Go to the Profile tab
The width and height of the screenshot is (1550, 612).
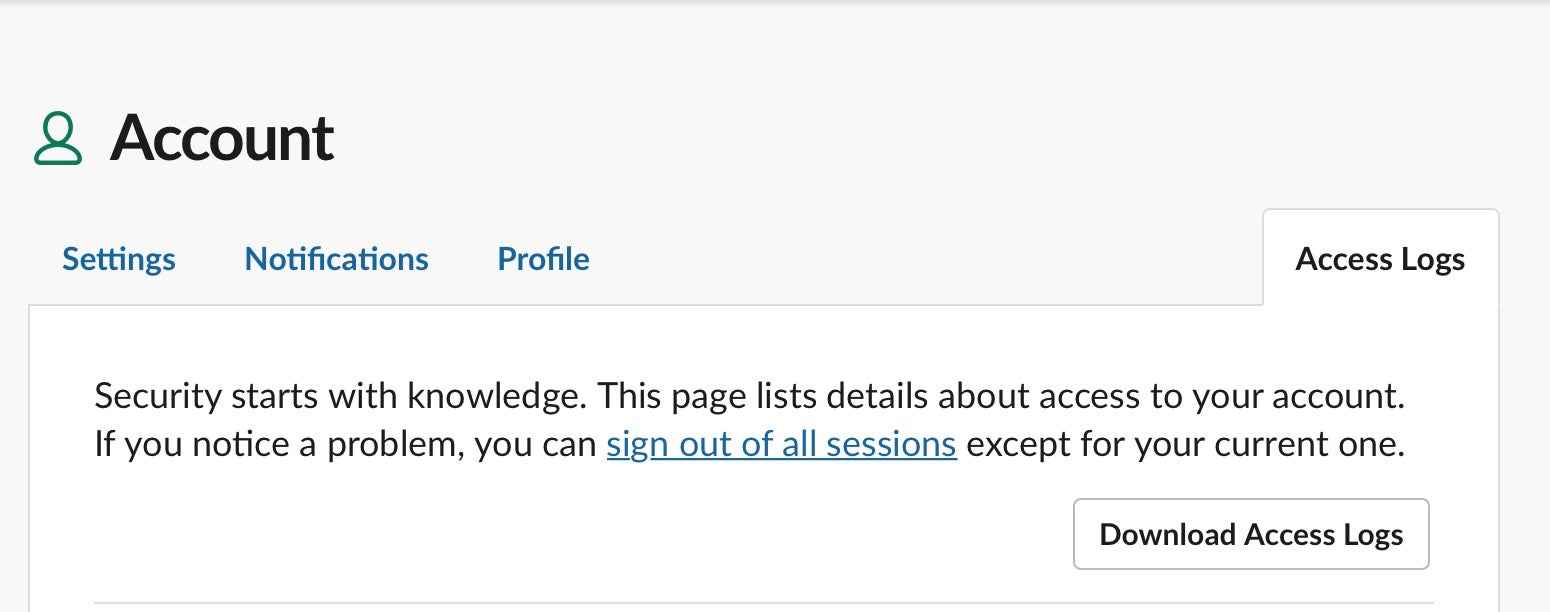pos(543,259)
